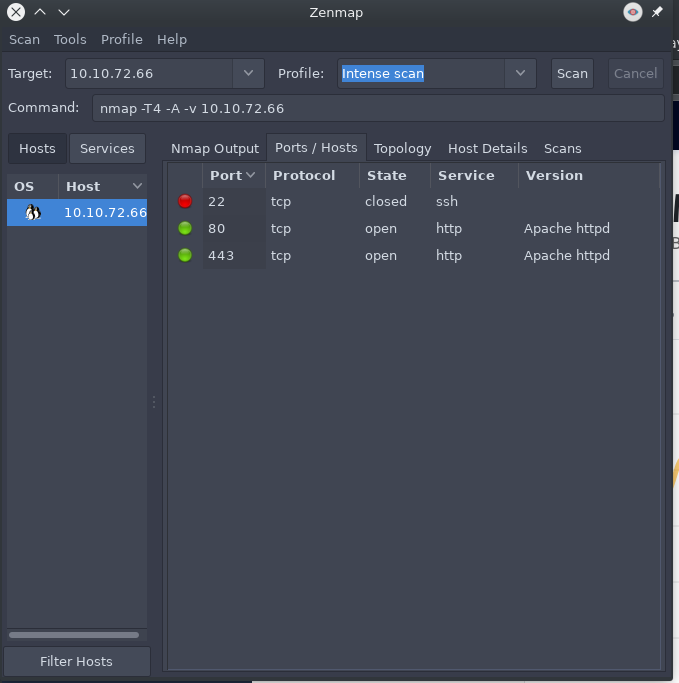Click the Service column header
The width and height of the screenshot is (679, 683).
coord(474,176)
